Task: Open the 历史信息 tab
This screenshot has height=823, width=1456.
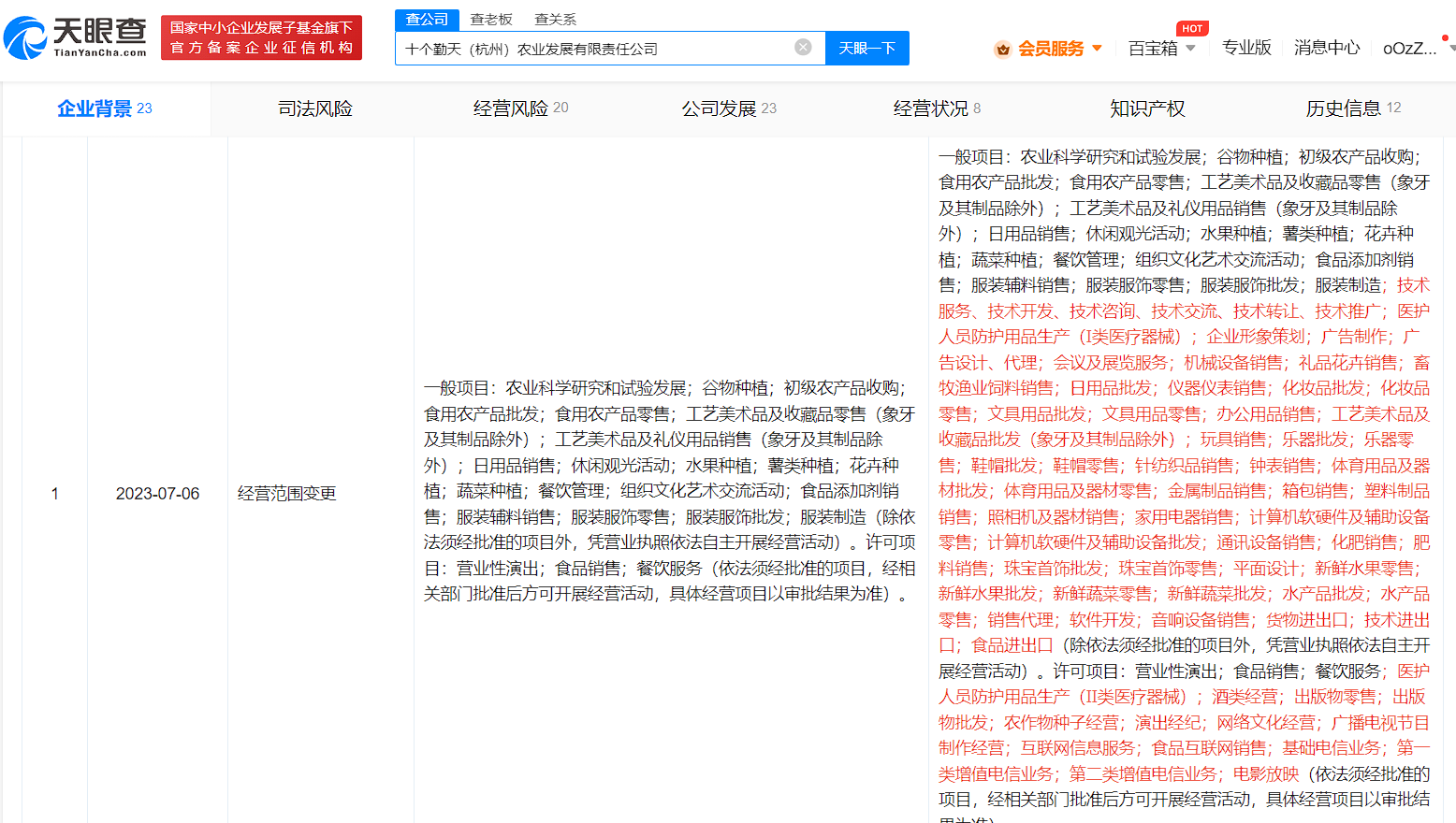Action: point(1345,108)
